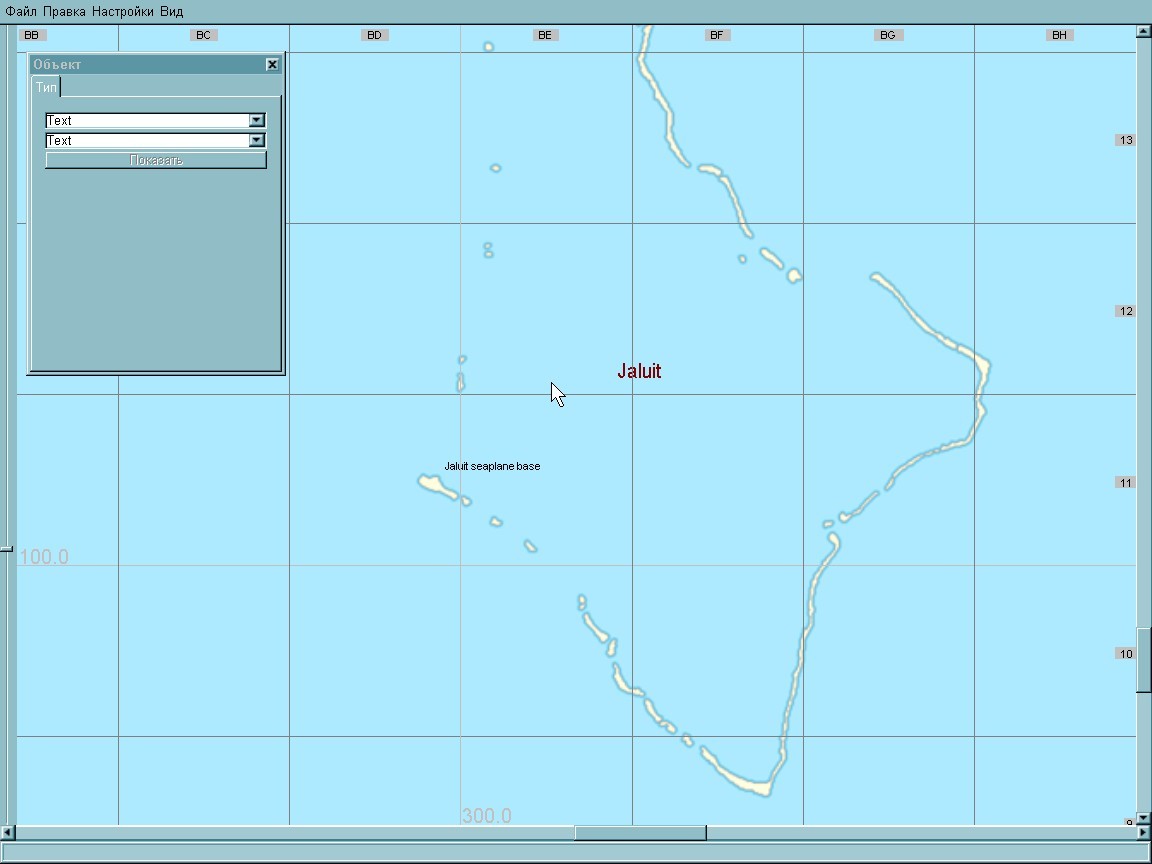Expand the first Text dropdown arrow
This screenshot has height=864, width=1152.
coord(256,120)
